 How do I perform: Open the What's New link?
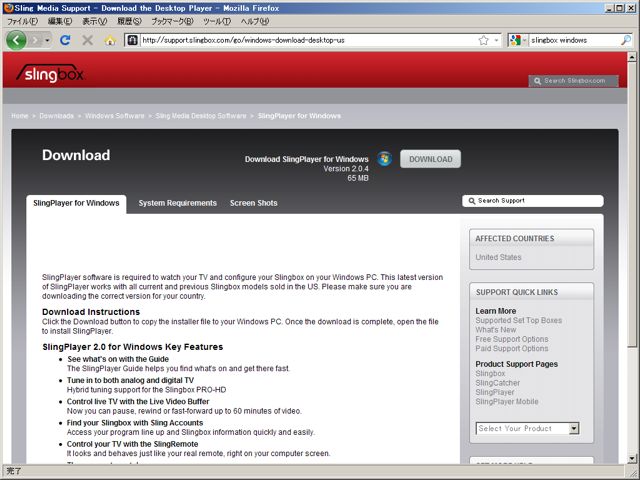point(496,330)
